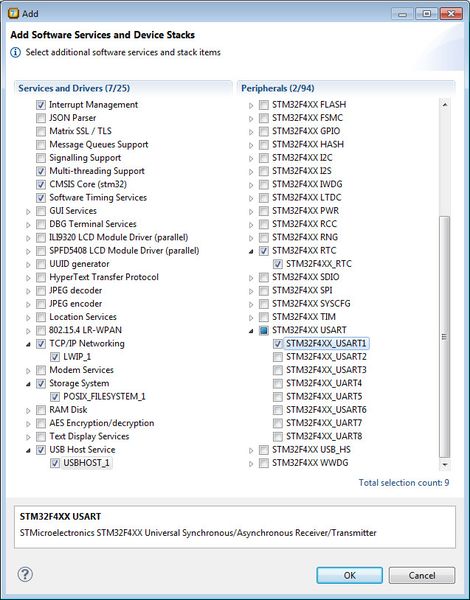Click the peripherals scrollbar thumb
The height and width of the screenshot is (600, 470).
[x=444, y=337]
